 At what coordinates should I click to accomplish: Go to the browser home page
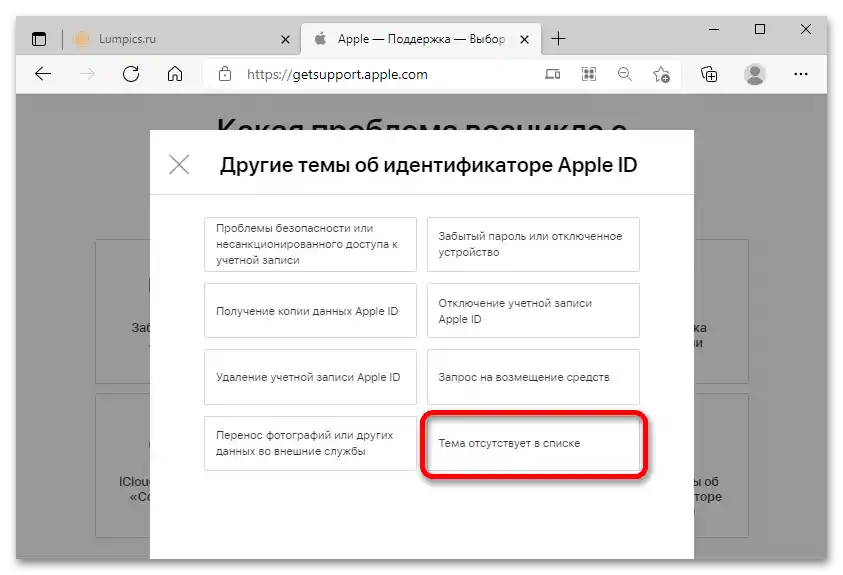tap(175, 74)
